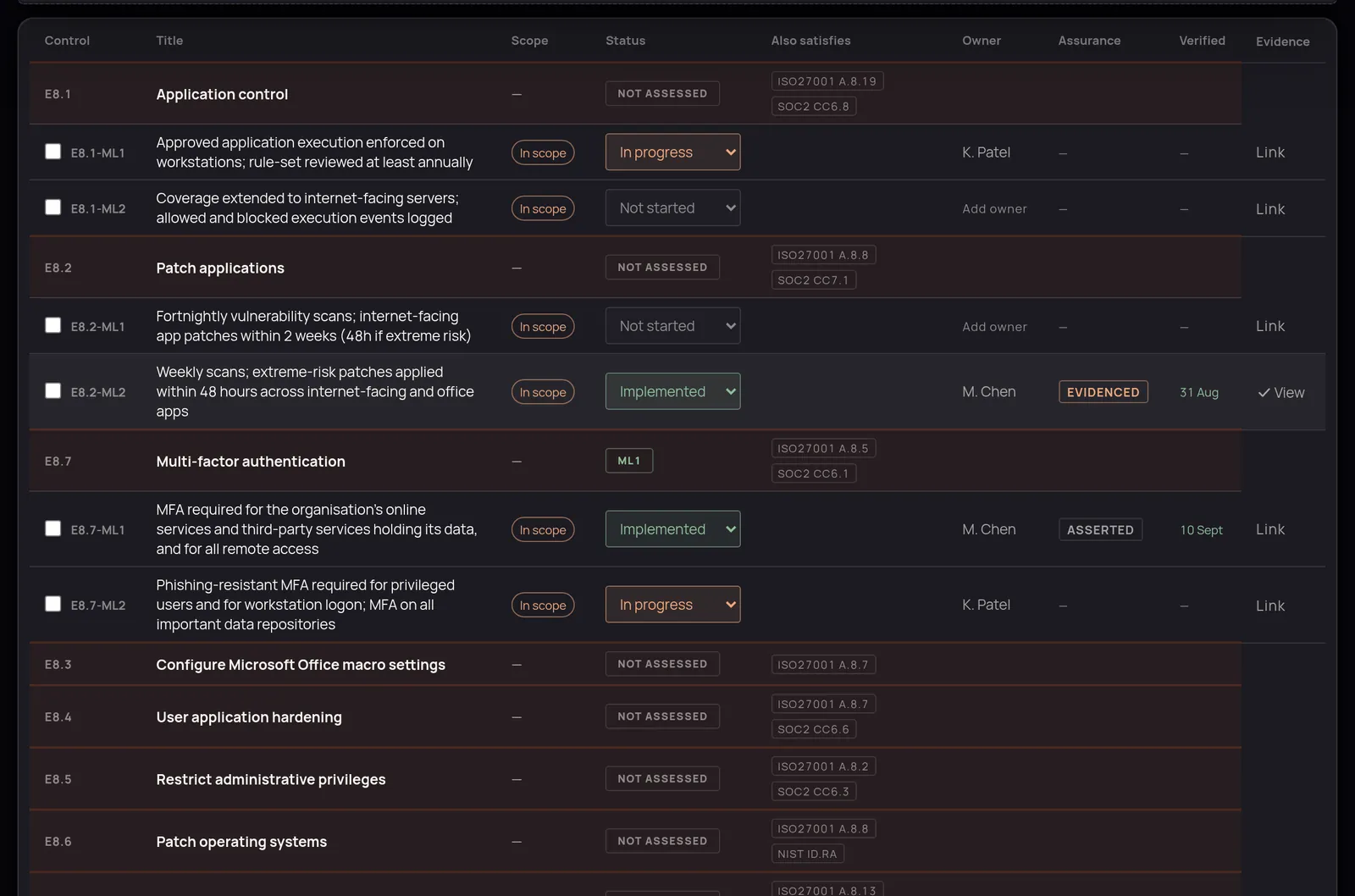Image resolution: width=1355 pixels, height=896 pixels.
Task: Open the E8.7-ML1 Implemented status dropdown
Action: click(672, 529)
